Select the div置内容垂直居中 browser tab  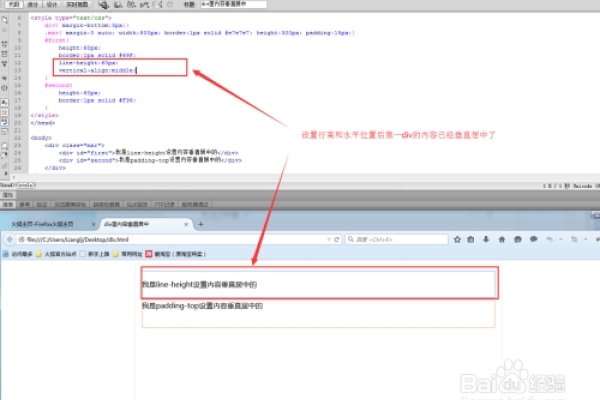(x=140, y=225)
